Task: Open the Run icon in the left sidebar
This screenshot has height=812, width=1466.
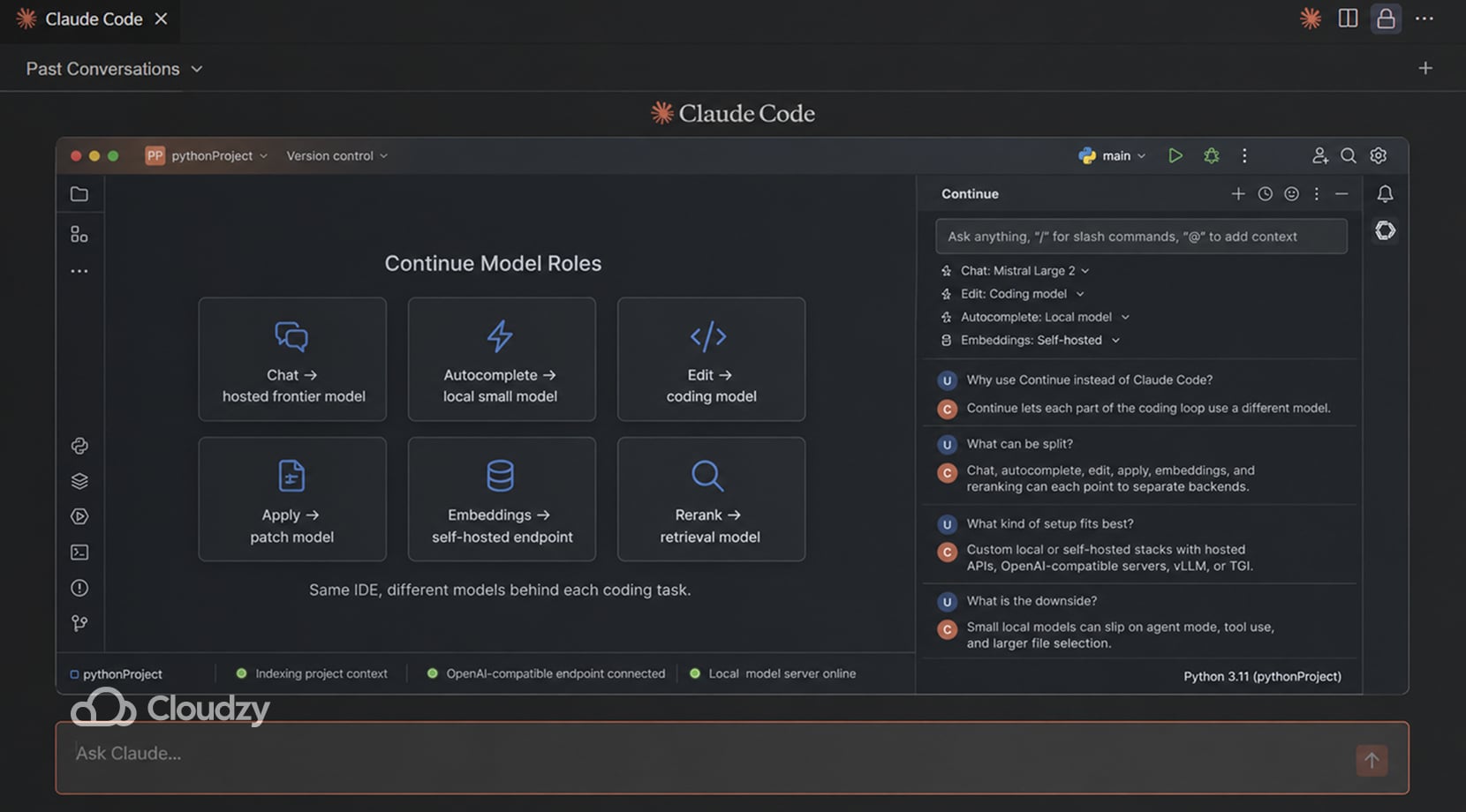Action: coord(79,516)
